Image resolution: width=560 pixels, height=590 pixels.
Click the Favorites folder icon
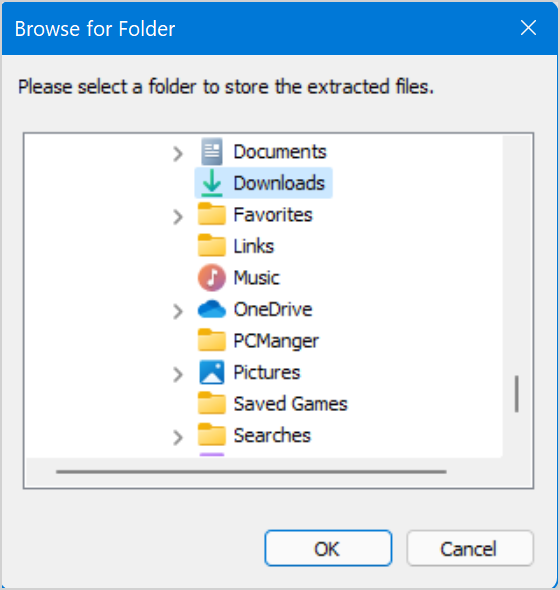click(x=212, y=214)
